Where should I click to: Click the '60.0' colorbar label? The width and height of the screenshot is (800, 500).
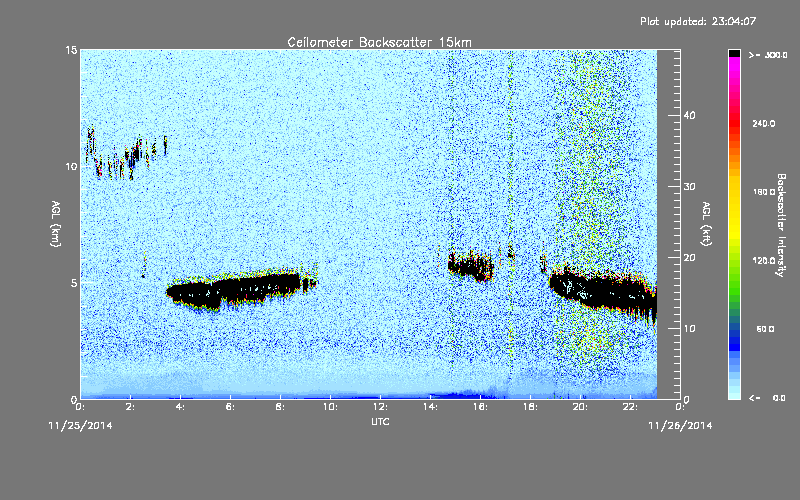765,329
